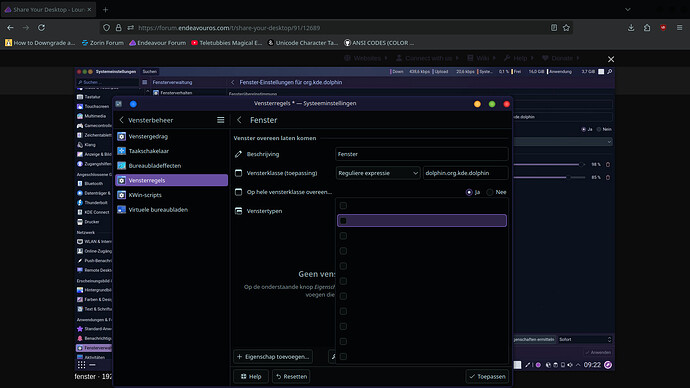690x388 pixels.
Task: Click volume icon in screenshot system tray
Action: coord(570,365)
